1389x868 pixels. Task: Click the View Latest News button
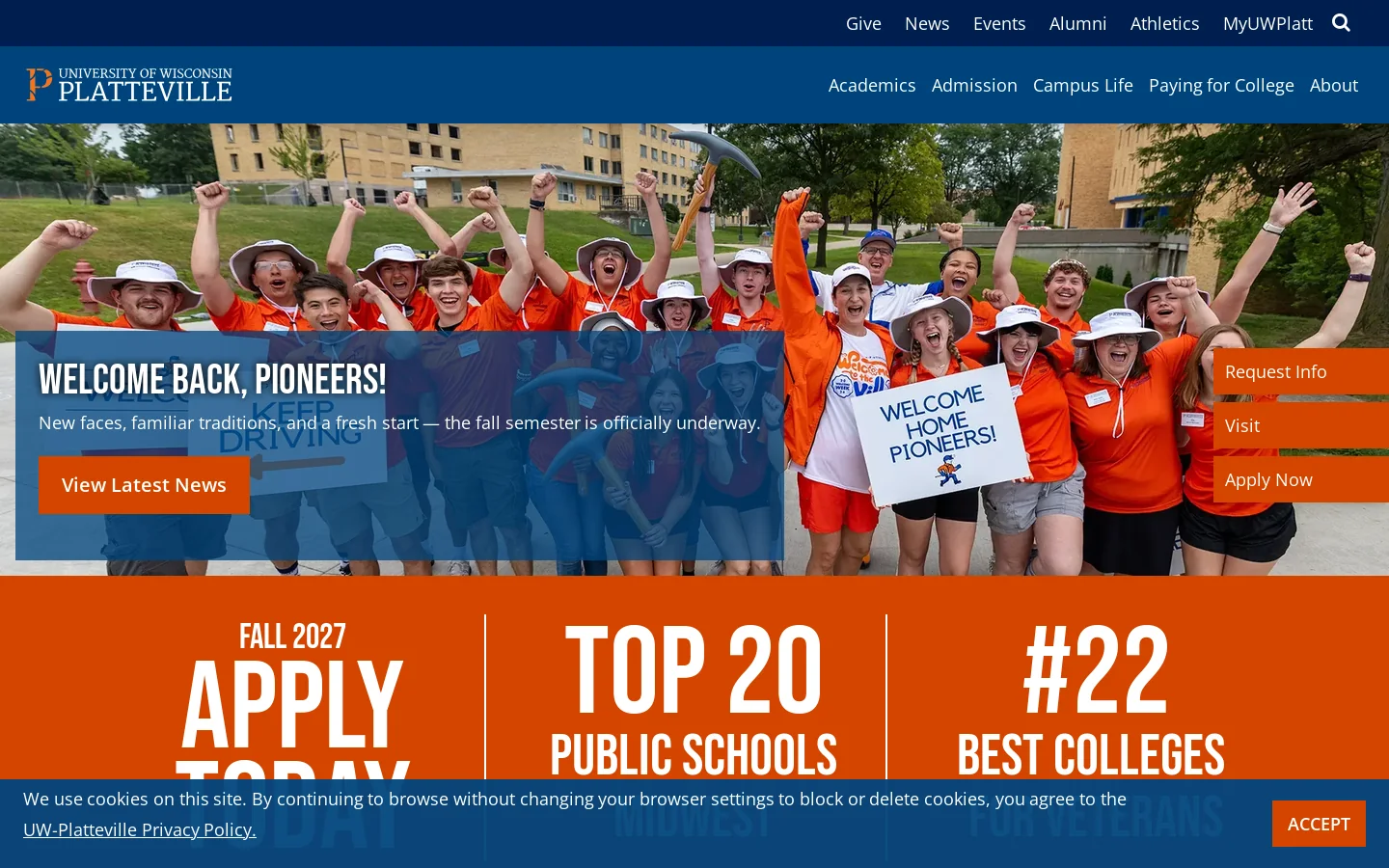[x=144, y=485]
